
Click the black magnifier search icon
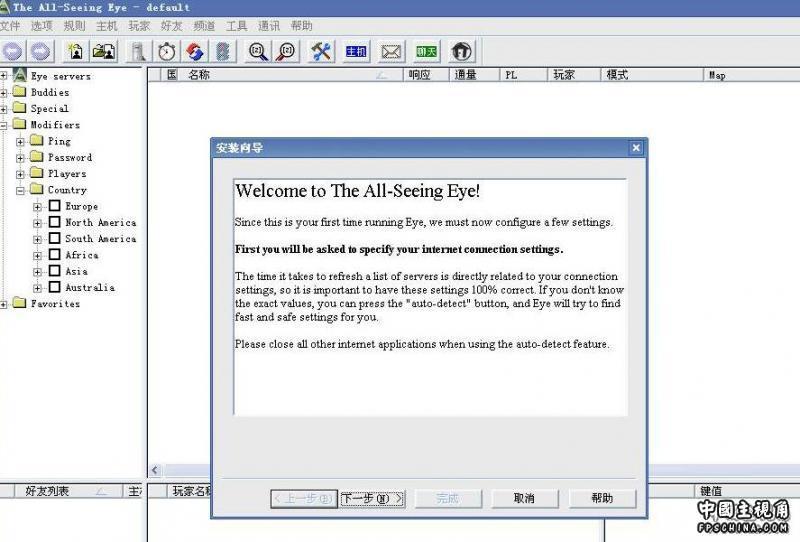(x=258, y=52)
